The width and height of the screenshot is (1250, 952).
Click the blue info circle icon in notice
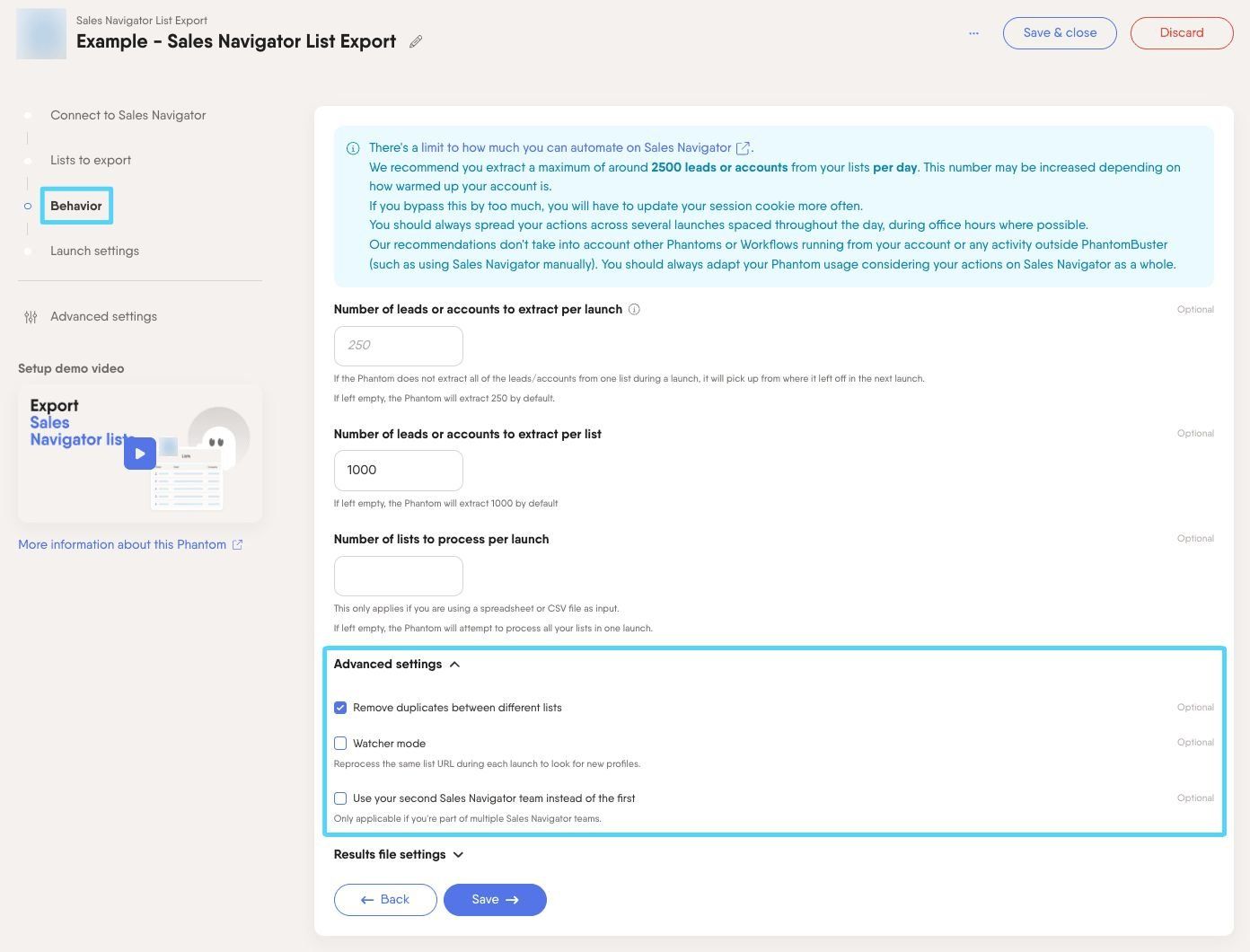[353, 148]
